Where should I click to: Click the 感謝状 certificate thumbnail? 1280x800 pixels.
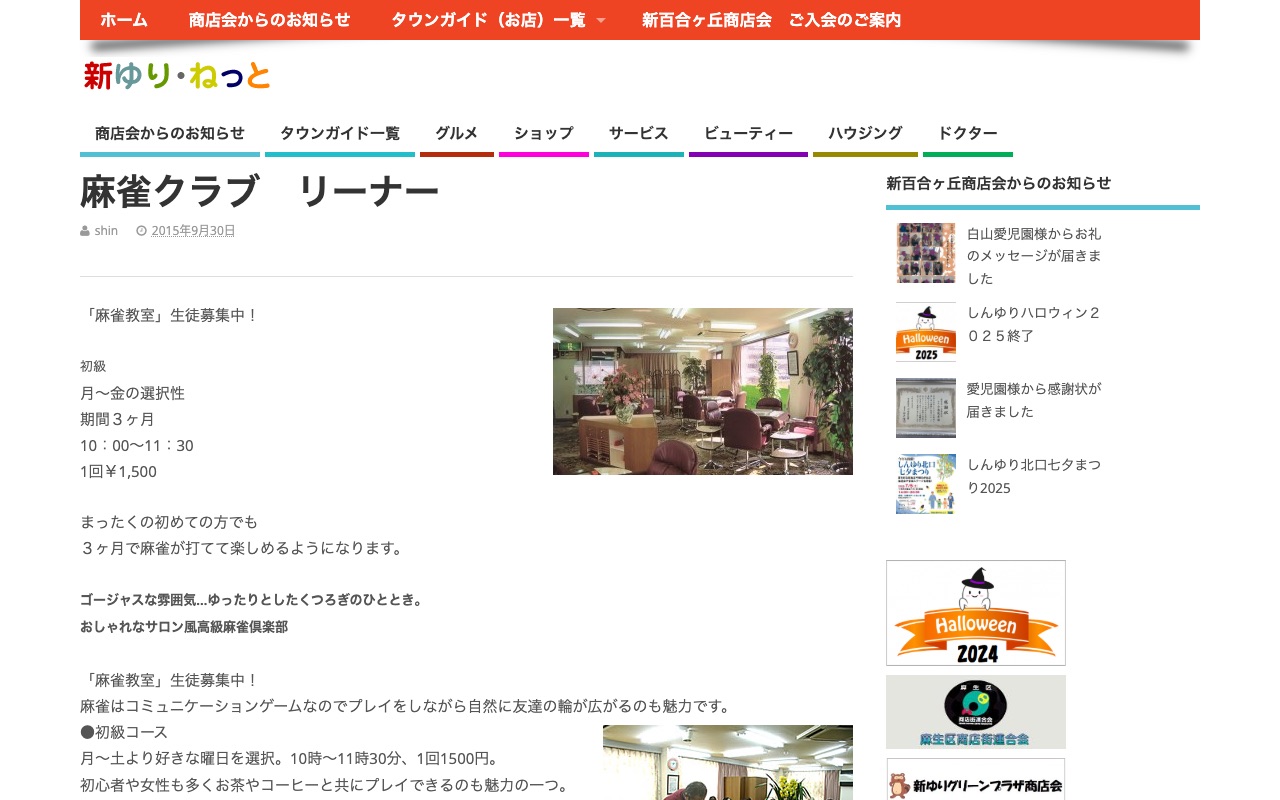[x=925, y=407]
